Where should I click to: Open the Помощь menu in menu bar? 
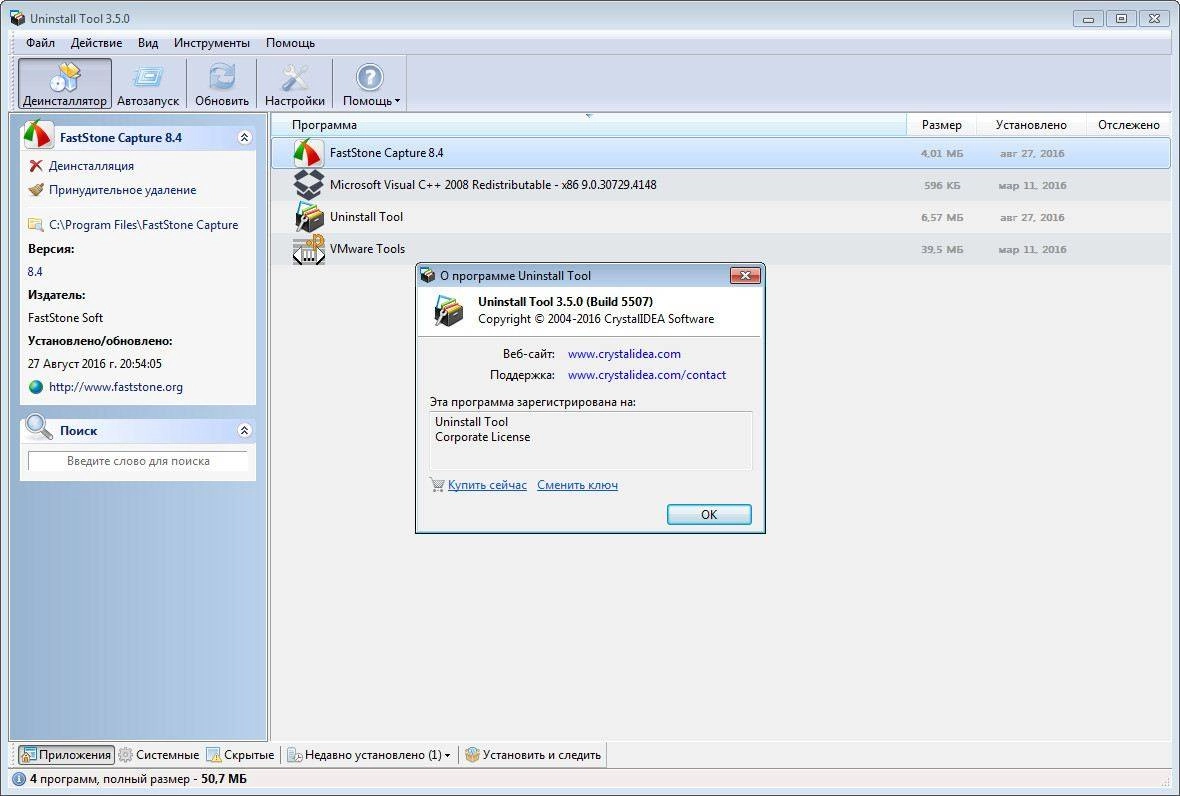point(290,43)
